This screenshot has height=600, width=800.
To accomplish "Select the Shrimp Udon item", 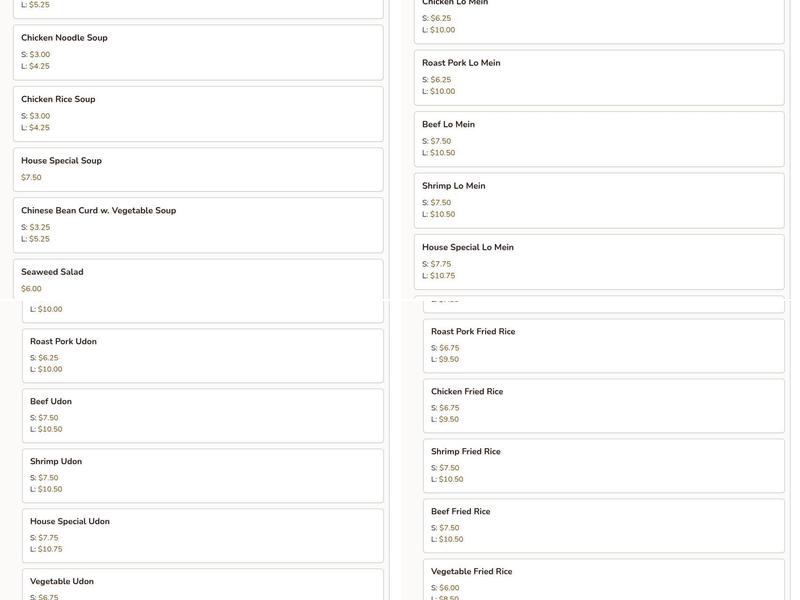I will point(202,475).
